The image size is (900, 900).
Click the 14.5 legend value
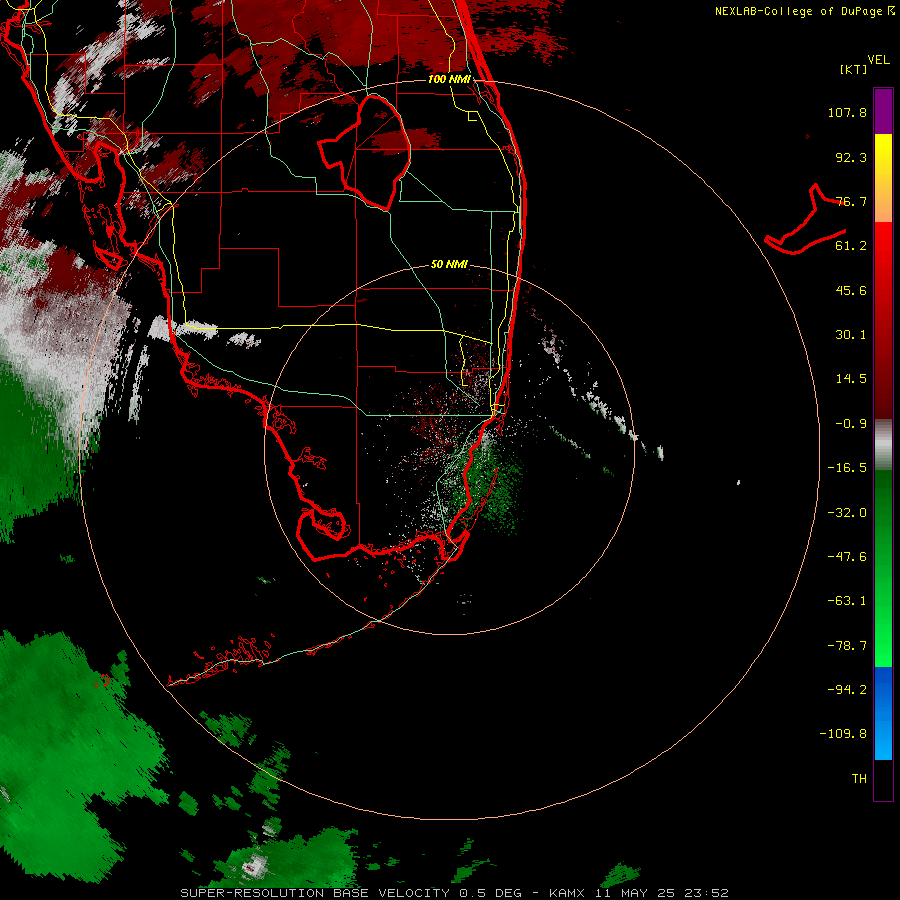point(851,379)
